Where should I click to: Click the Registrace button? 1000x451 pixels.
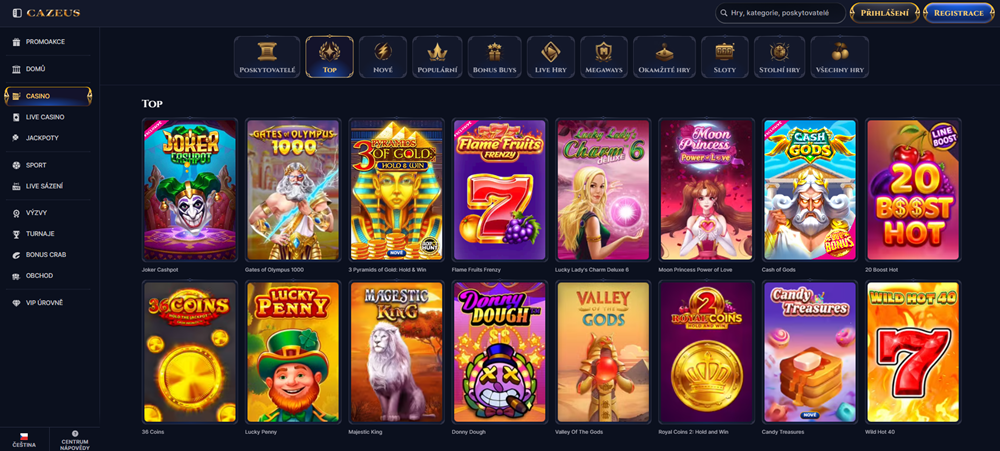point(959,13)
